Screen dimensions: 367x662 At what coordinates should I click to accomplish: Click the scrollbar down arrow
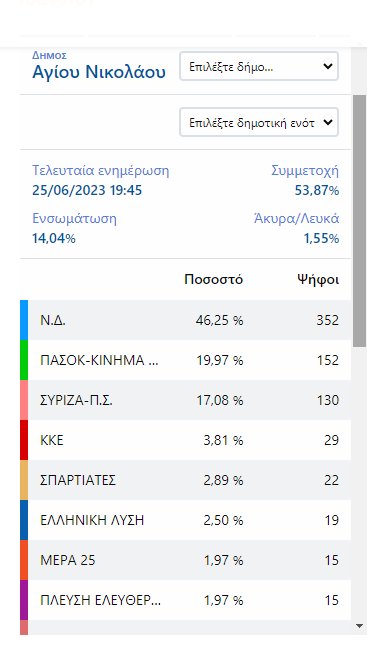pyautogui.click(x=359, y=626)
